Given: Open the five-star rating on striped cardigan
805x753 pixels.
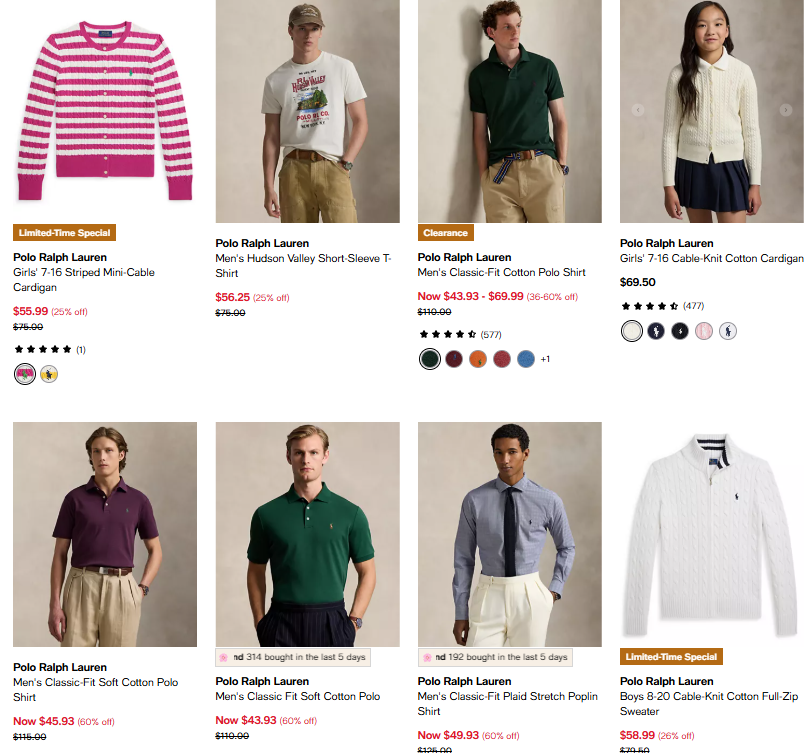Looking at the screenshot, I should pos(49,349).
